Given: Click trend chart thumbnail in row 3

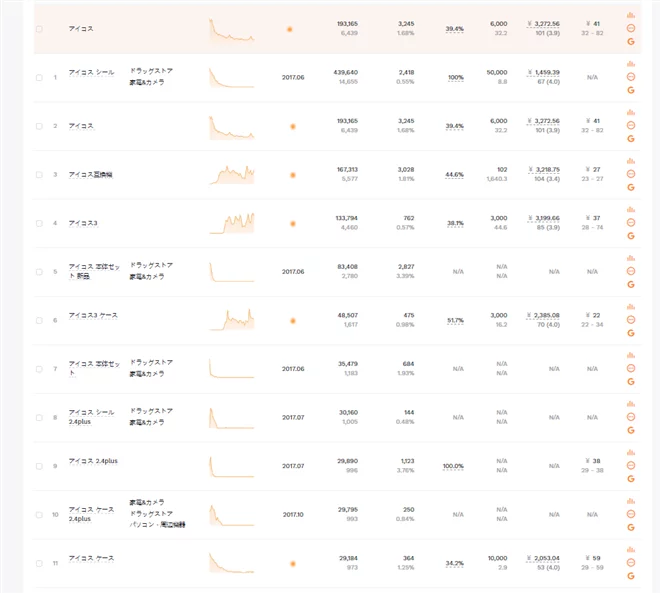Looking at the screenshot, I should tap(232, 174).
